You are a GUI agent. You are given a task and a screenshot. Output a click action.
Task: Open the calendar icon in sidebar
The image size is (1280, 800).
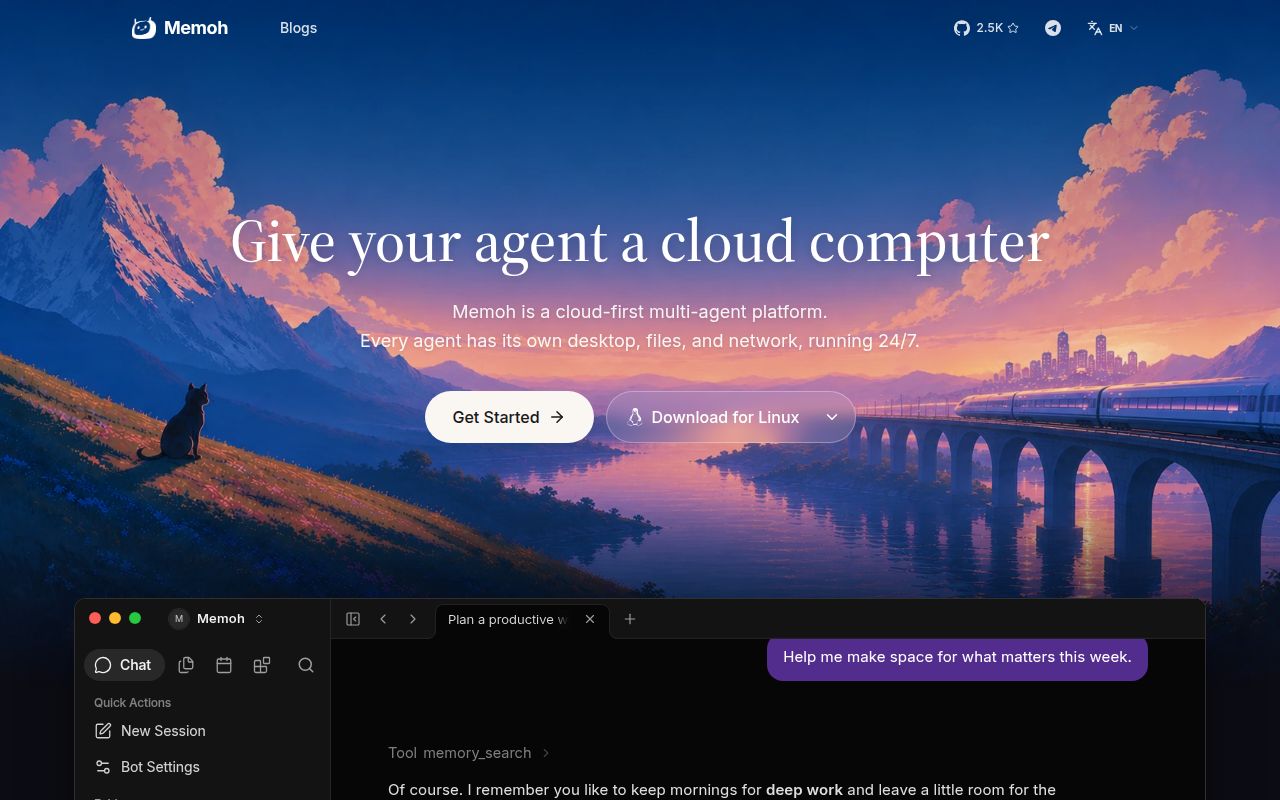(x=224, y=665)
